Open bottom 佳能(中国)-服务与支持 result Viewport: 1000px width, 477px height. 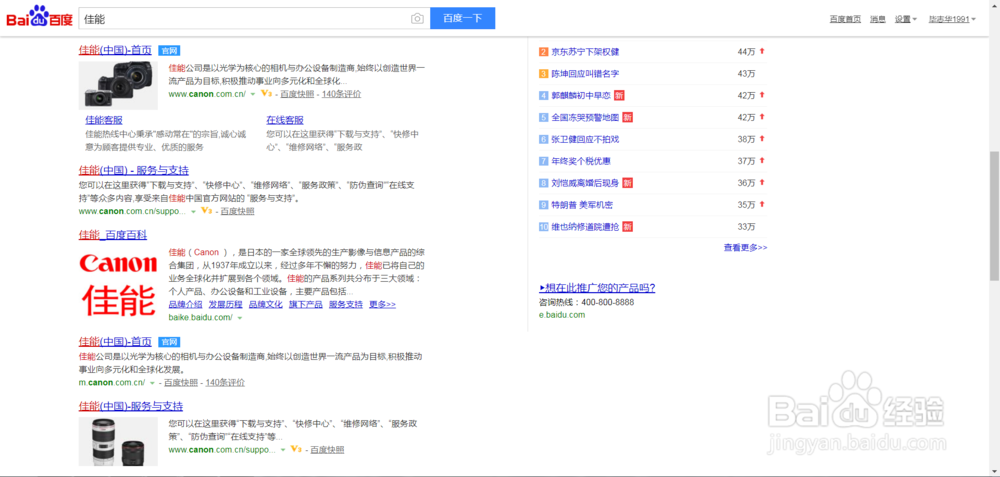(x=131, y=406)
